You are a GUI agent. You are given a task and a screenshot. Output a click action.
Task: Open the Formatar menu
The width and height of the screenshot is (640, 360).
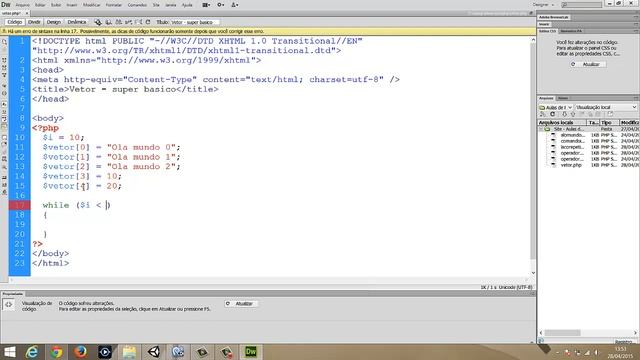pyautogui.click(x=114, y=5)
